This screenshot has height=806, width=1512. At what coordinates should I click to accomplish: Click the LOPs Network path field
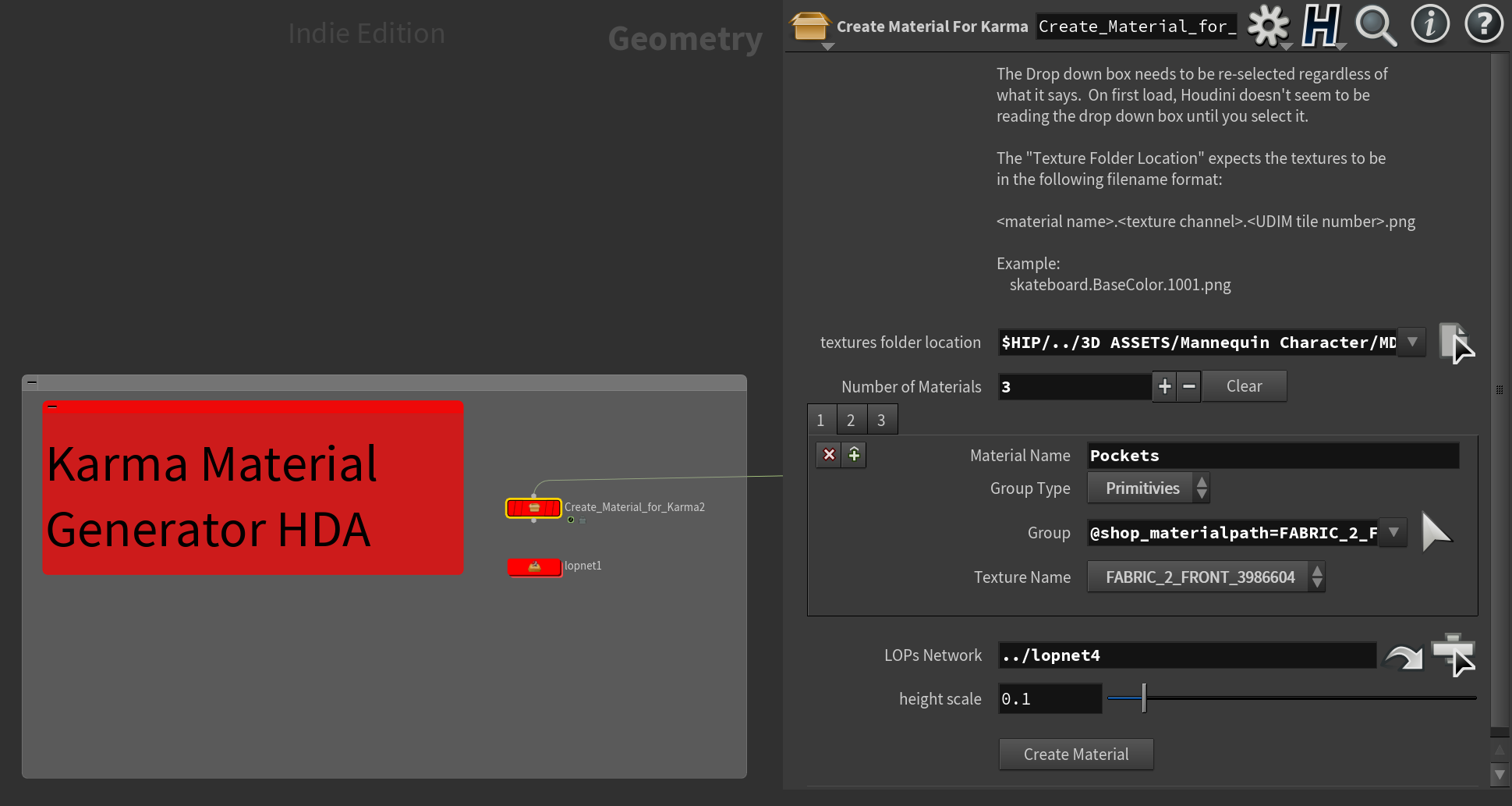click(x=1187, y=655)
